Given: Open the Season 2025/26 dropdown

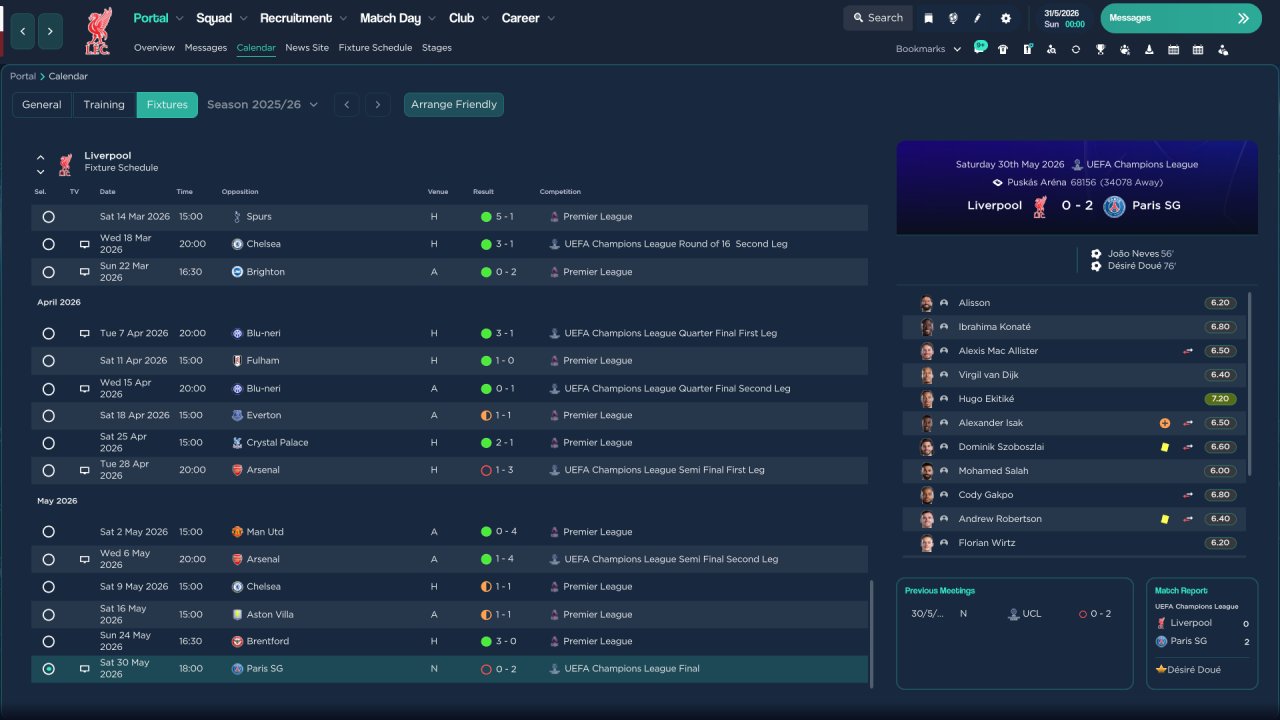Looking at the screenshot, I should coord(263,104).
